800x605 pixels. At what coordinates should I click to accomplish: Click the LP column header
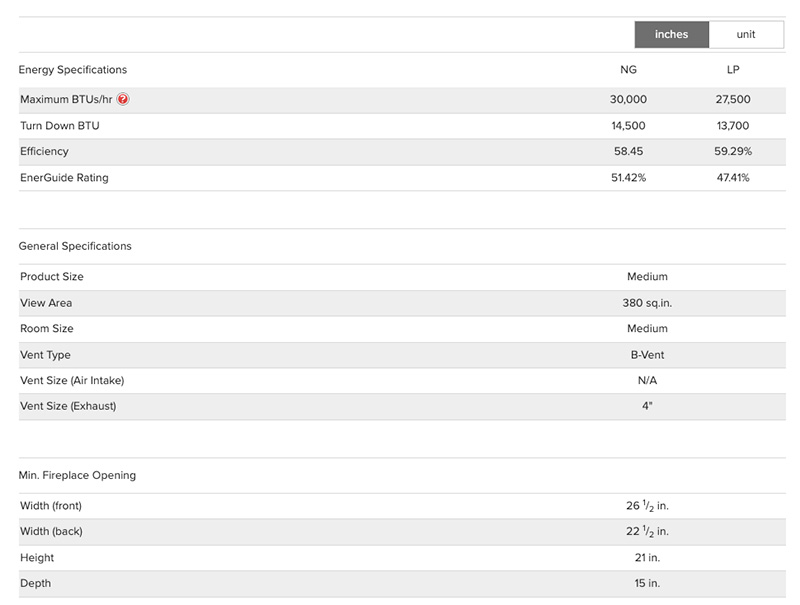(733, 70)
